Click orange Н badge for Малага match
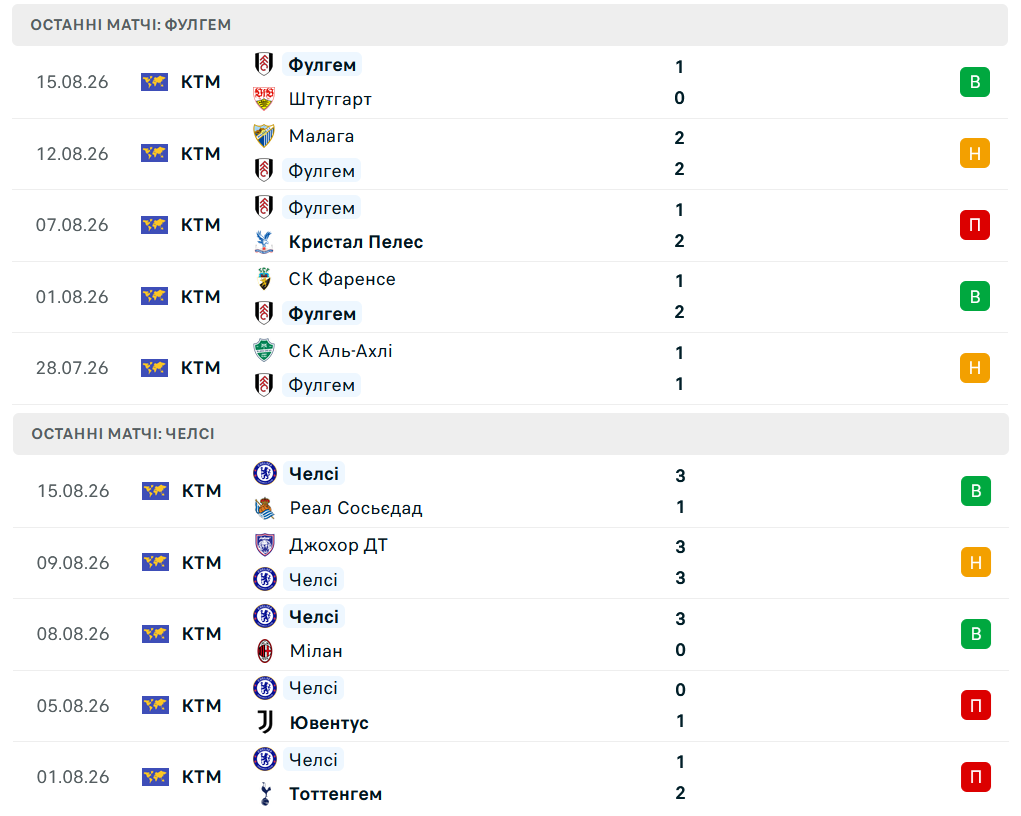Viewport: 1021px width, 816px height. 975,154
